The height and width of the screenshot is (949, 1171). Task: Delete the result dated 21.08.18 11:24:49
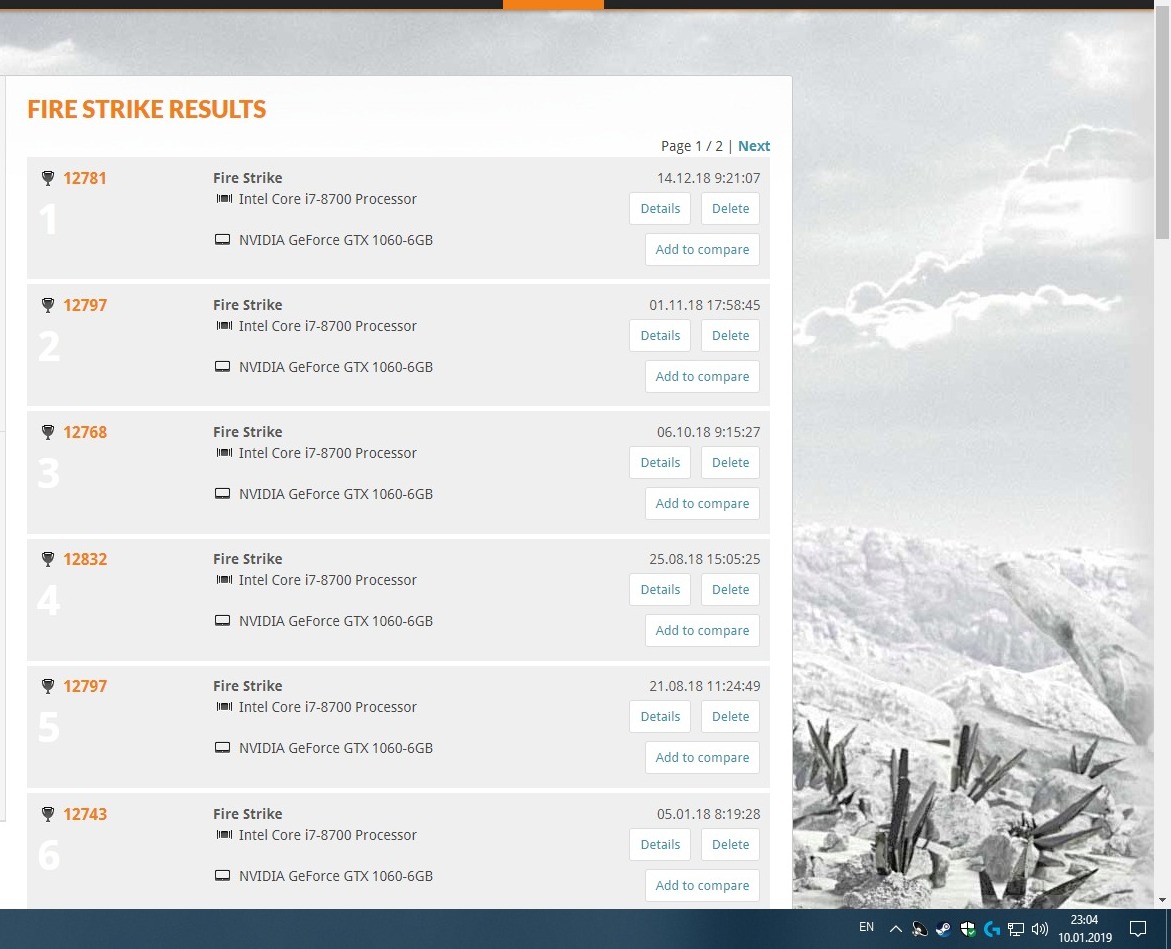730,716
